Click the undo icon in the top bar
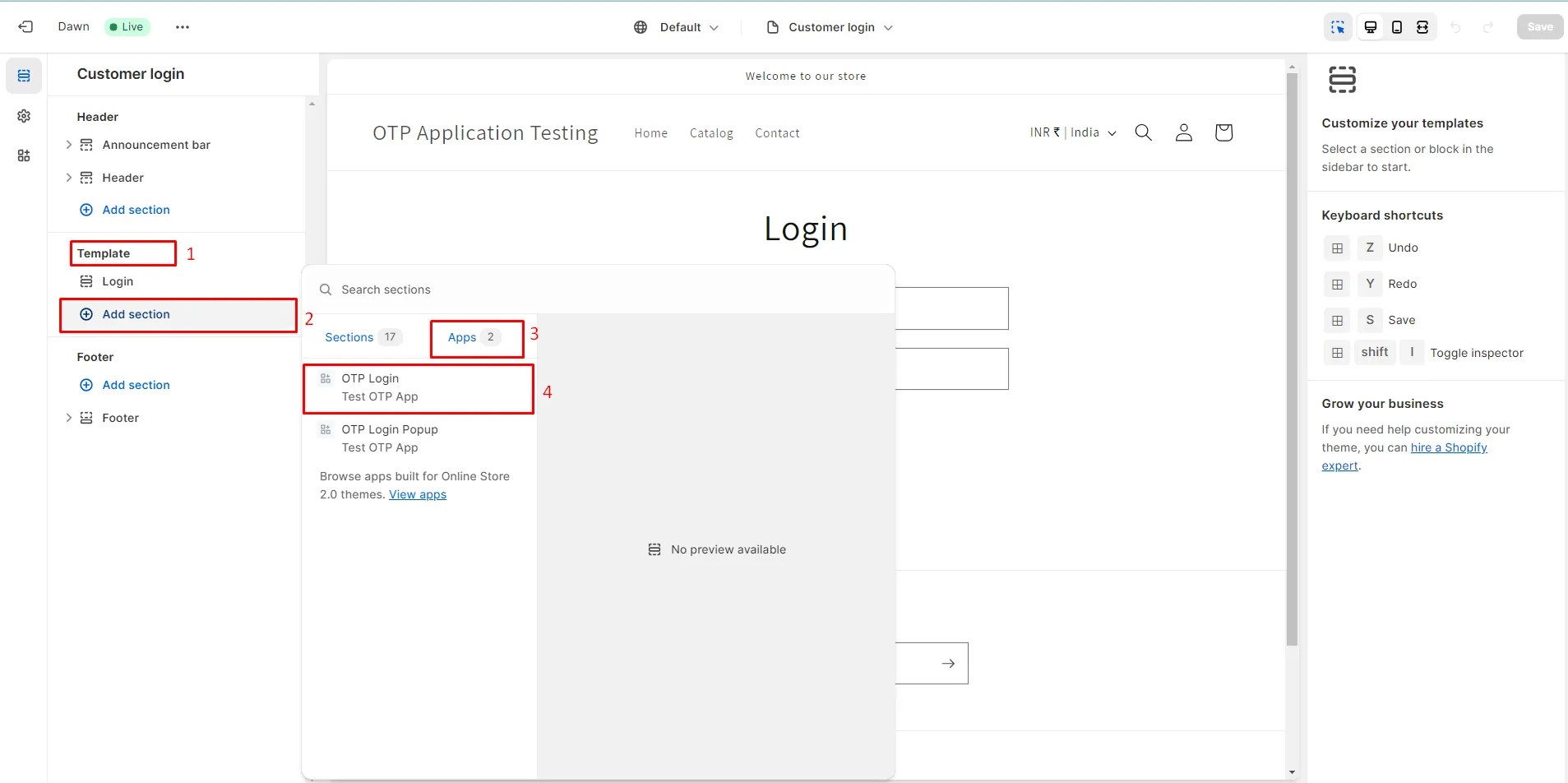 [x=1455, y=26]
